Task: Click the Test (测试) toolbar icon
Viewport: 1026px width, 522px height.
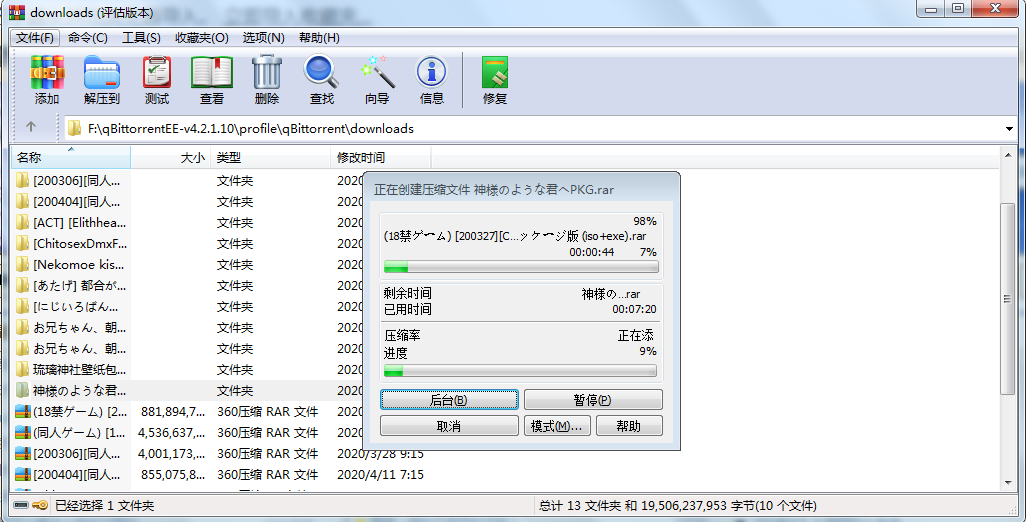Action: [x=156, y=73]
